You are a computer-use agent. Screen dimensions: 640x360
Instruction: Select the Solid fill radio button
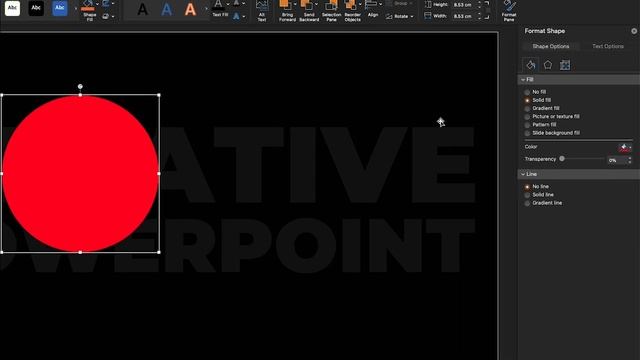[527, 100]
